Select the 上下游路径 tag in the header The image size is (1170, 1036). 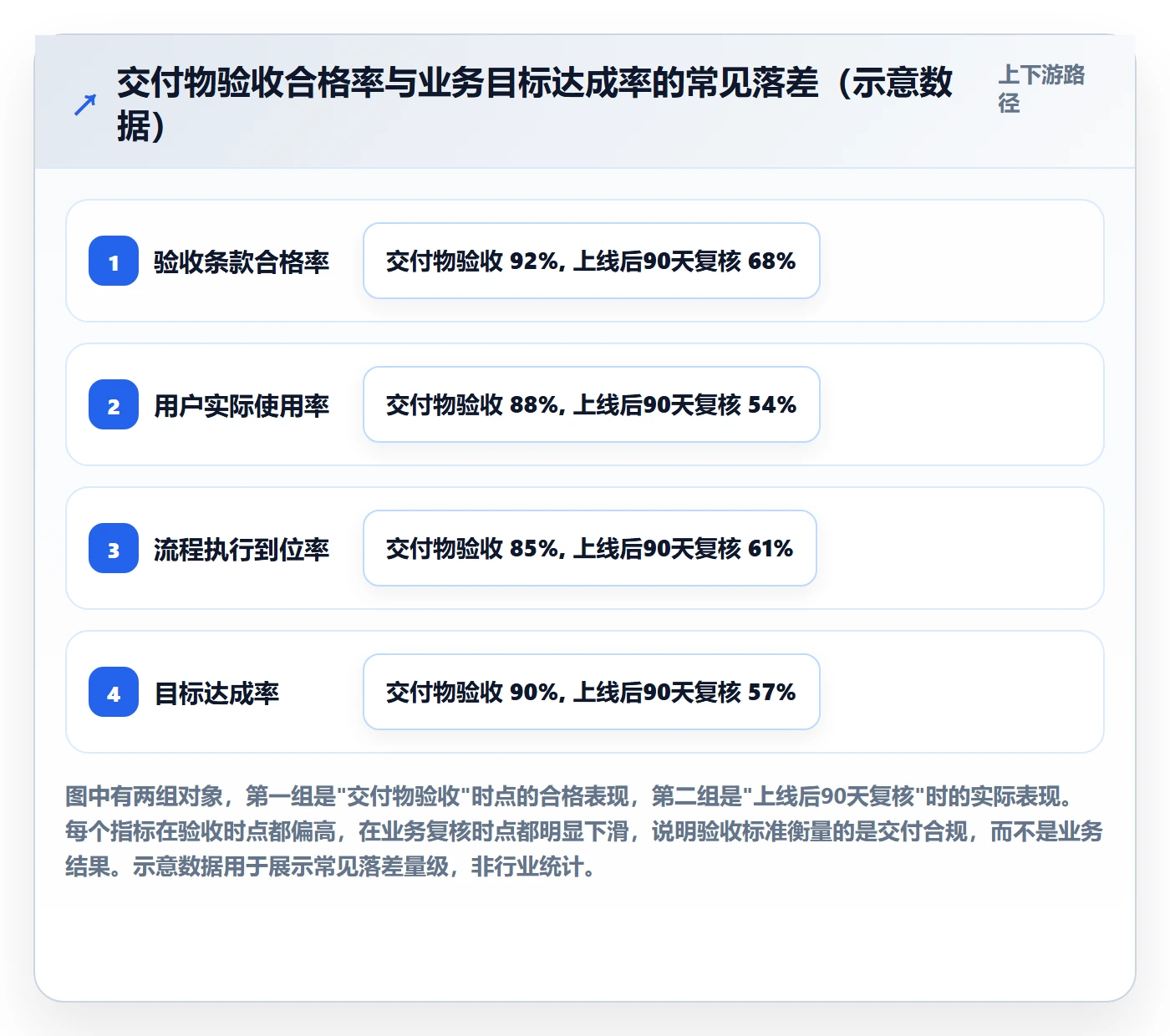pos(1041,89)
